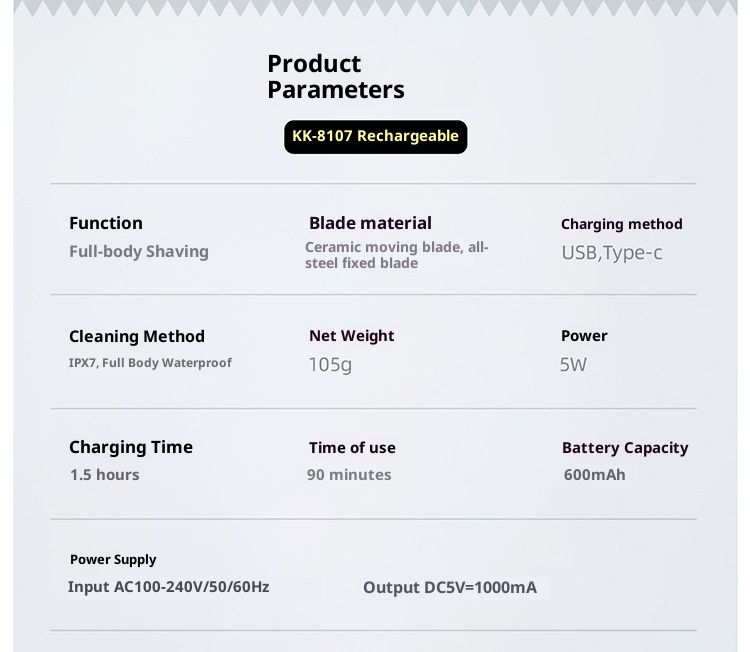The image size is (750, 652).
Task: Select the USB,Type-c value
Action: (611, 253)
